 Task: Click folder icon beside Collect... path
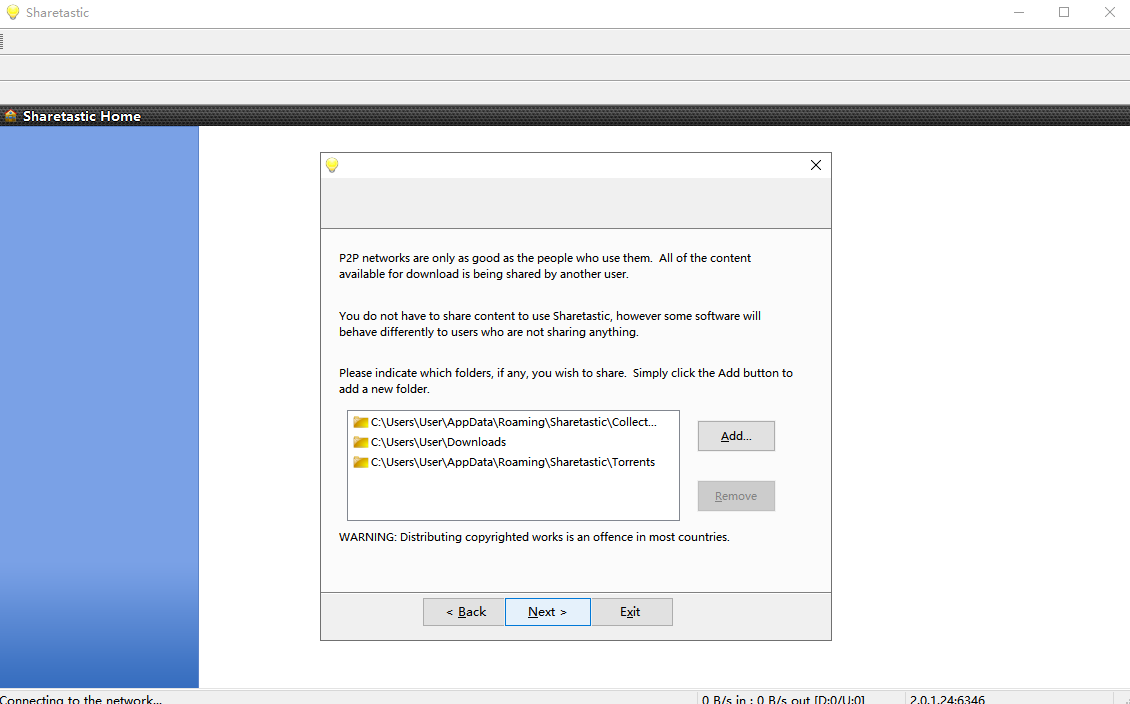360,422
